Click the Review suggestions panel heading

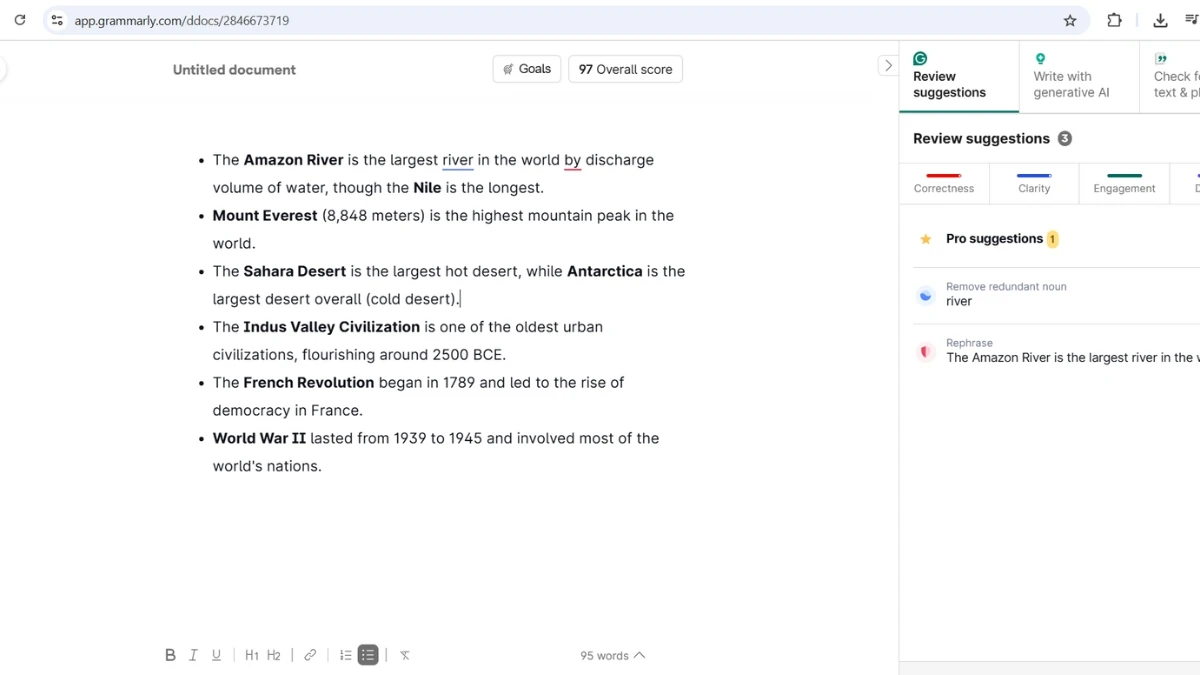pyautogui.click(x=981, y=139)
